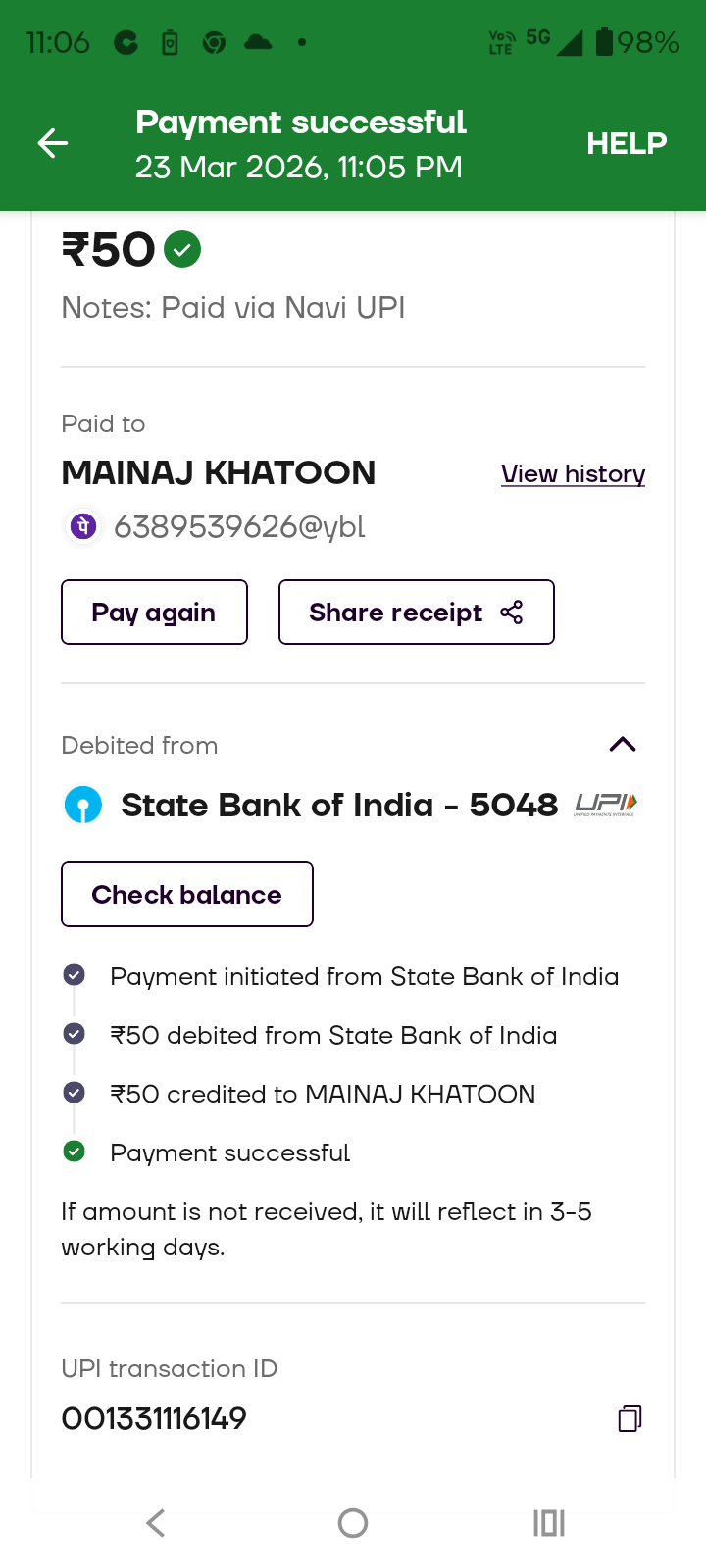This screenshot has height=1568, width=706.
Task: Tap green success checkmark beside ₹50
Action: pyautogui.click(x=182, y=249)
